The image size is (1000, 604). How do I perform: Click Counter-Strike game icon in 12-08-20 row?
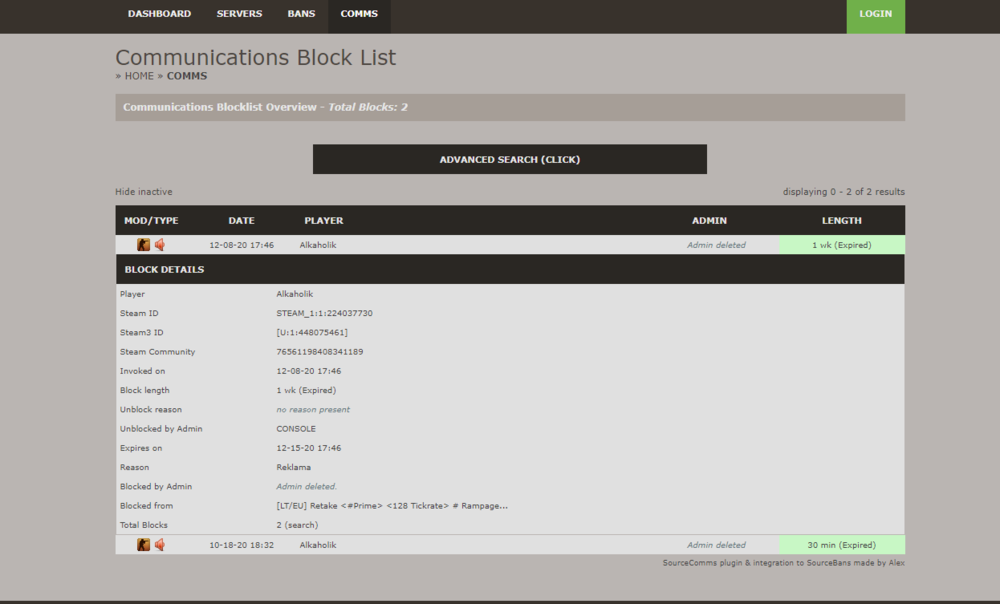pos(143,245)
